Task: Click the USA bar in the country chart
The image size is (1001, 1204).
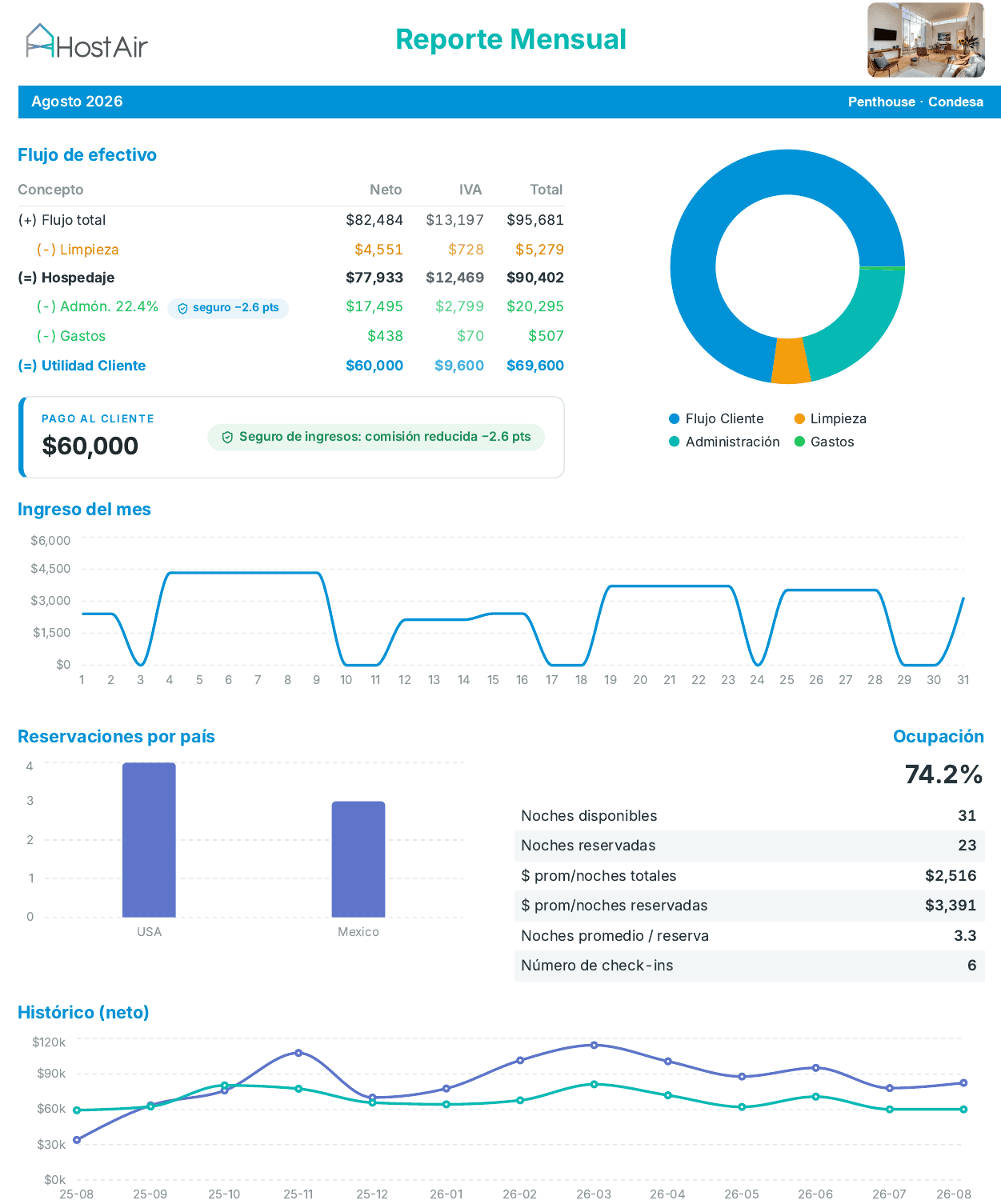Action: [x=149, y=840]
